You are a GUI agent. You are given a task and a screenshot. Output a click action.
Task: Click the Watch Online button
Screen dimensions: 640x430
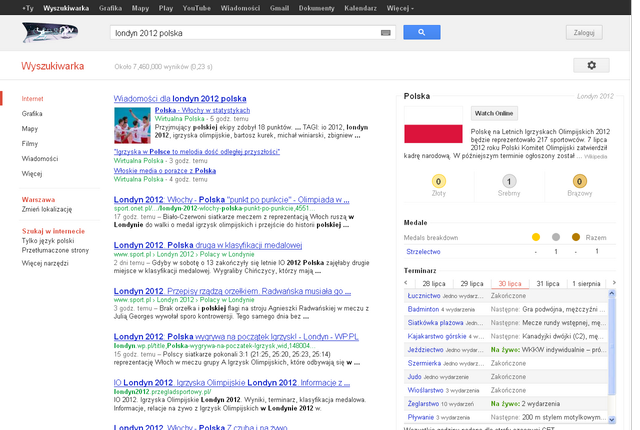tap(494, 113)
